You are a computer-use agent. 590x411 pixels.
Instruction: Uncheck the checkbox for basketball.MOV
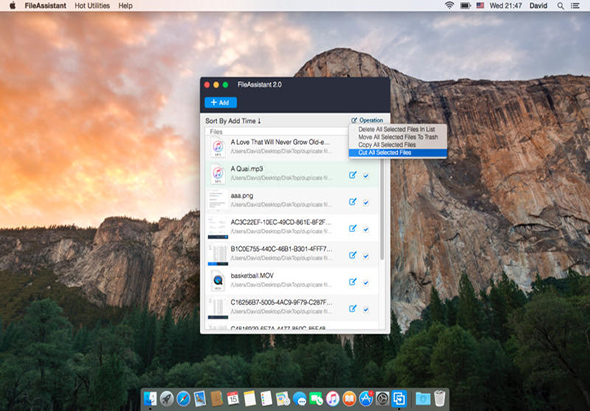[366, 283]
